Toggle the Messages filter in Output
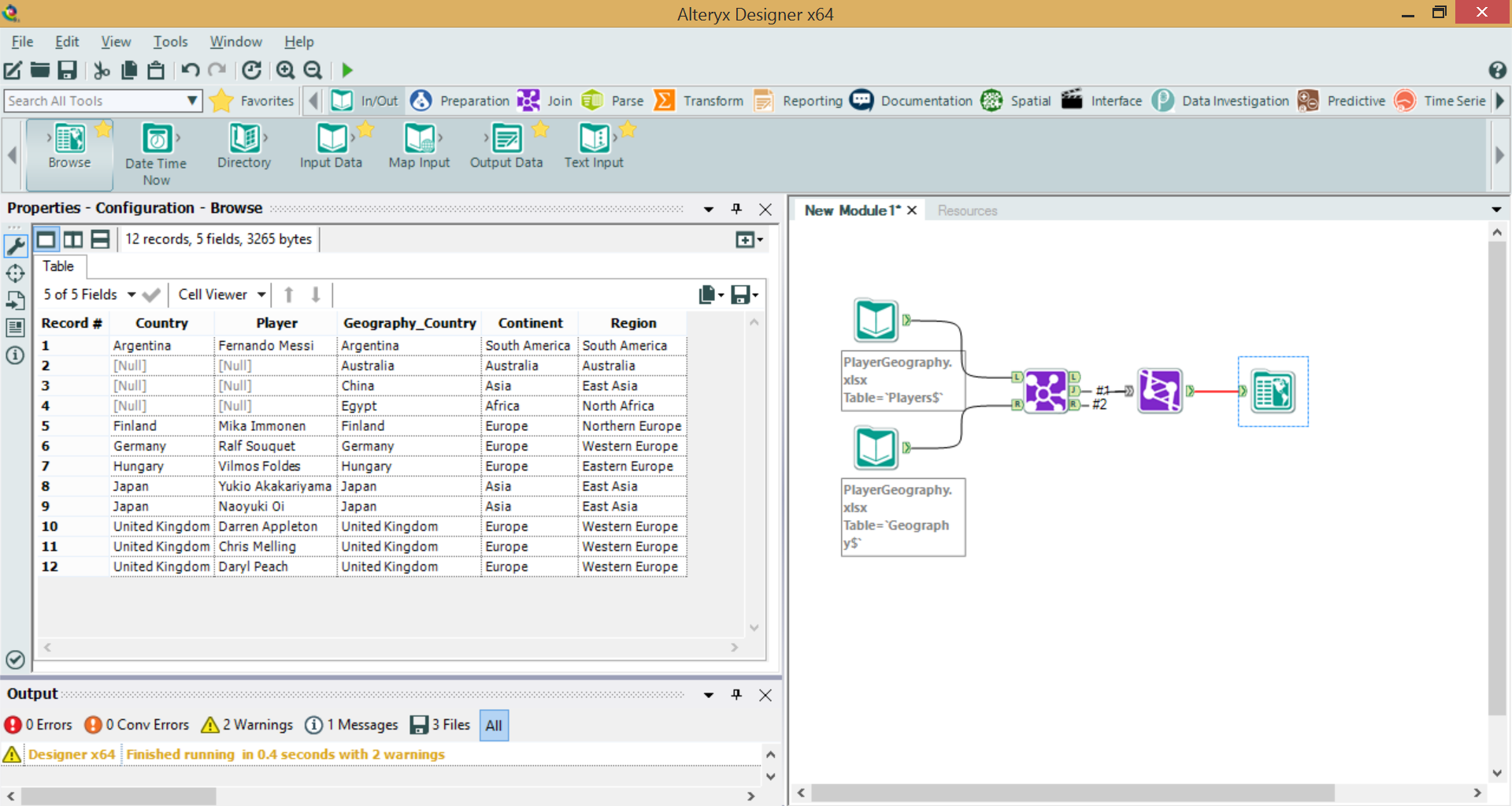Image resolution: width=1512 pixels, height=806 pixels. coord(351,725)
